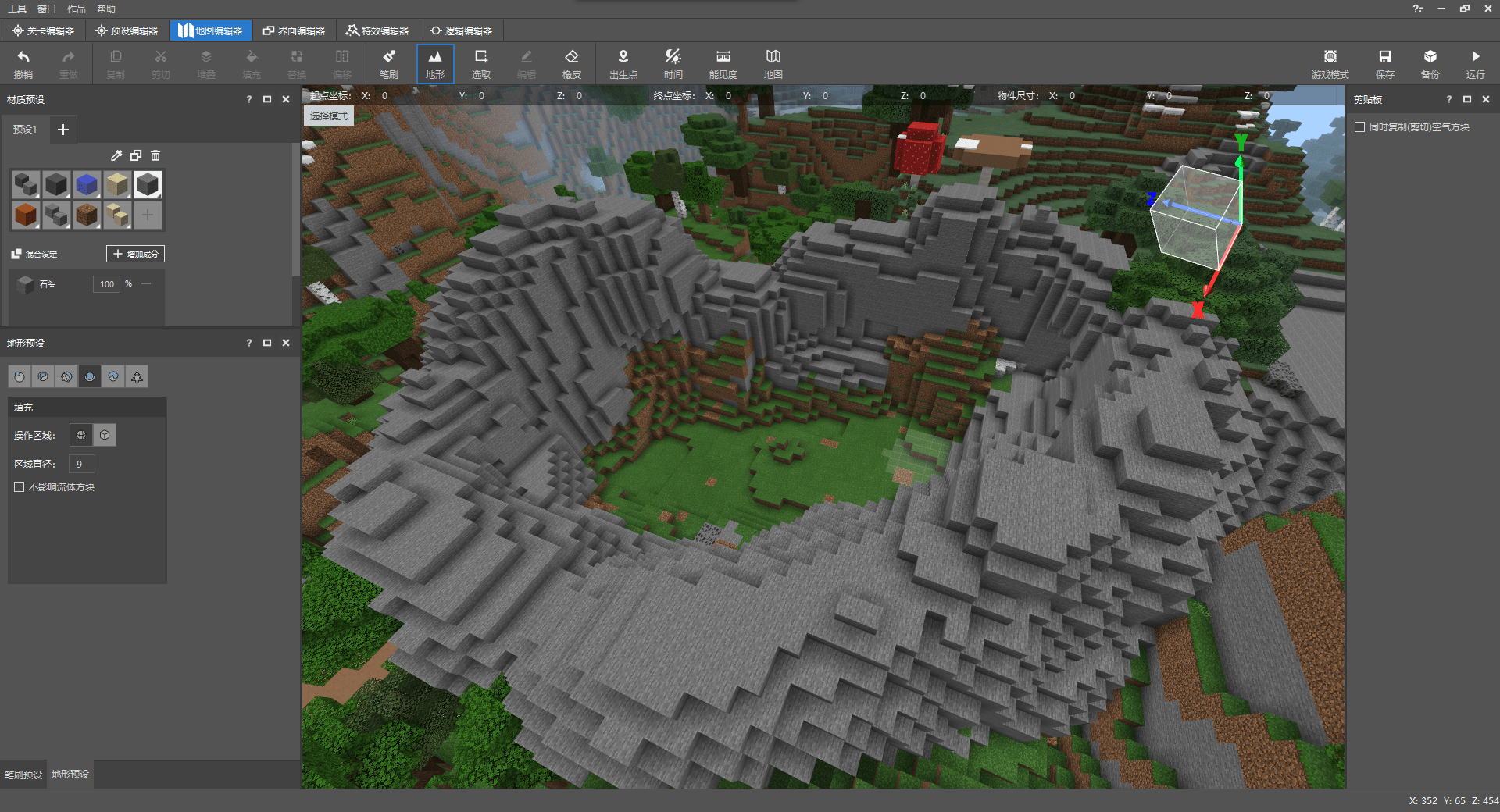Click the 堆叠 stack tool
This screenshot has width=1500, height=812.
[206, 64]
